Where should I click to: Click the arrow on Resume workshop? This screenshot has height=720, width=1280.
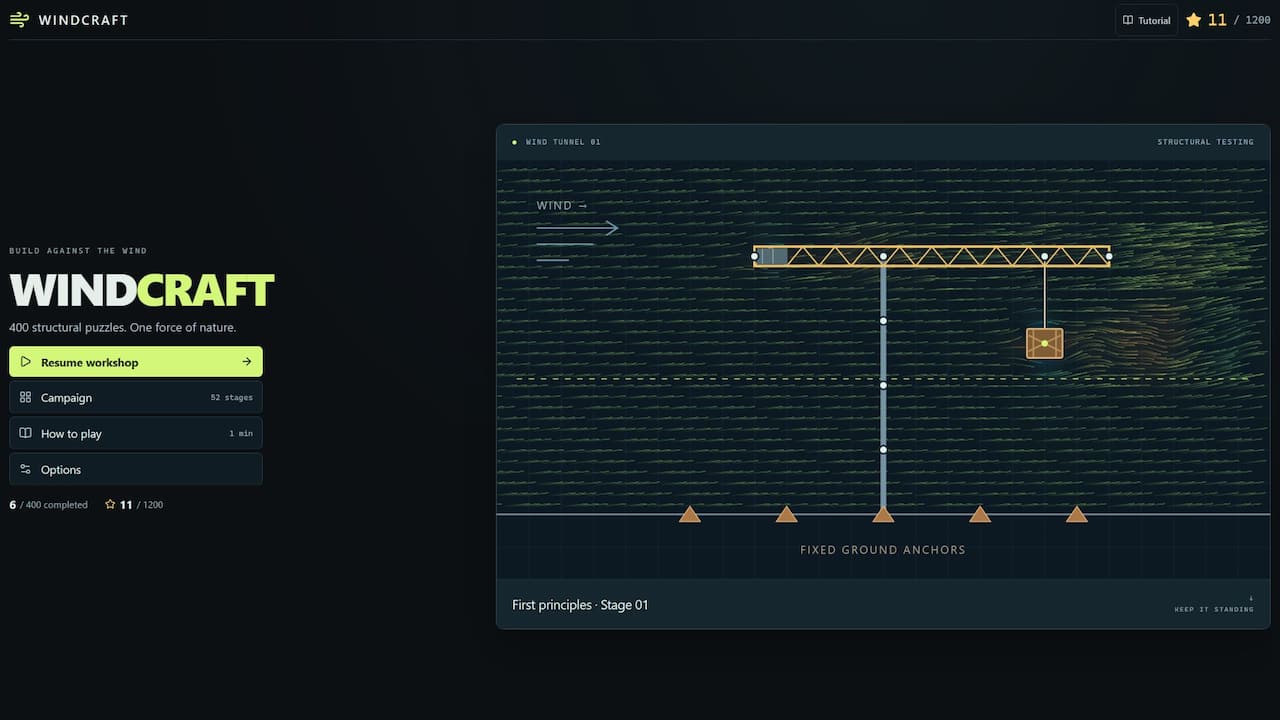(x=246, y=362)
